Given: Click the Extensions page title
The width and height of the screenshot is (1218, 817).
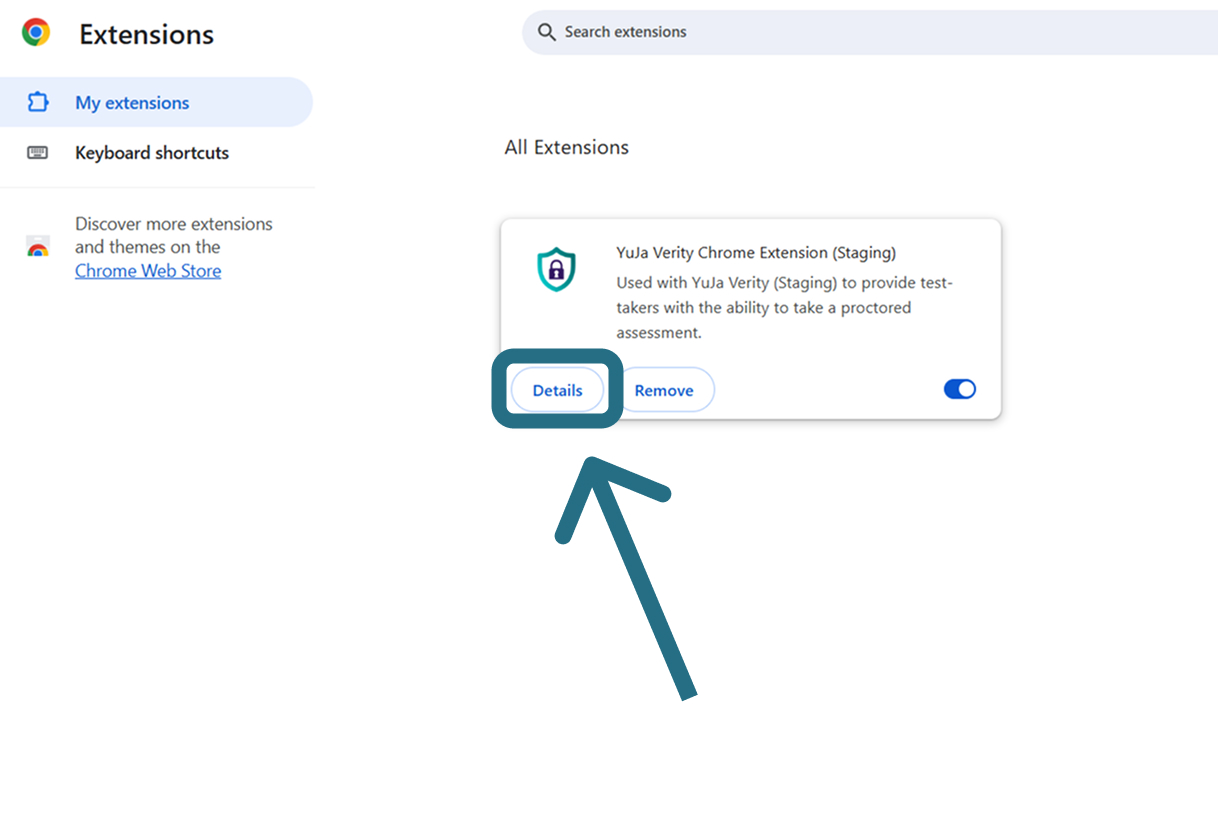Looking at the screenshot, I should point(147,34).
